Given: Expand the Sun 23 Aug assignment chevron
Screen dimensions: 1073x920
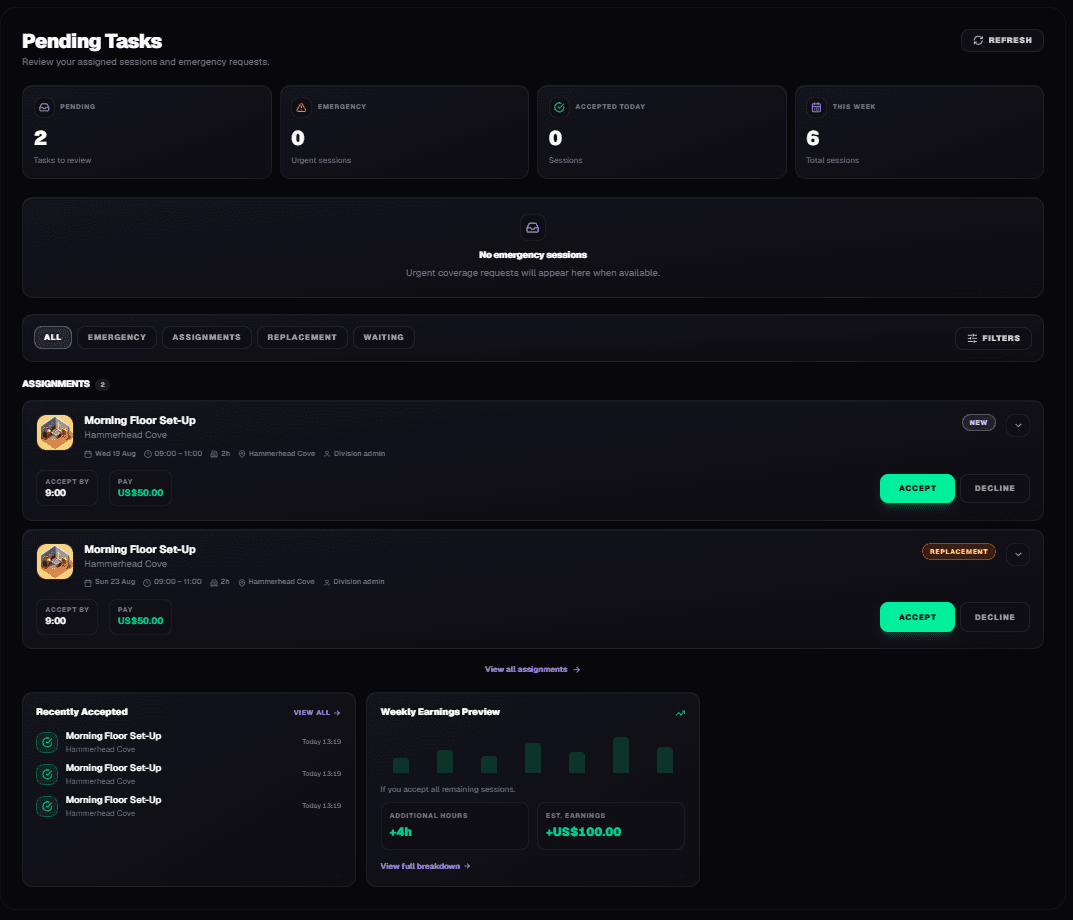Looking at the screenshot, I should coord(1018,554).
